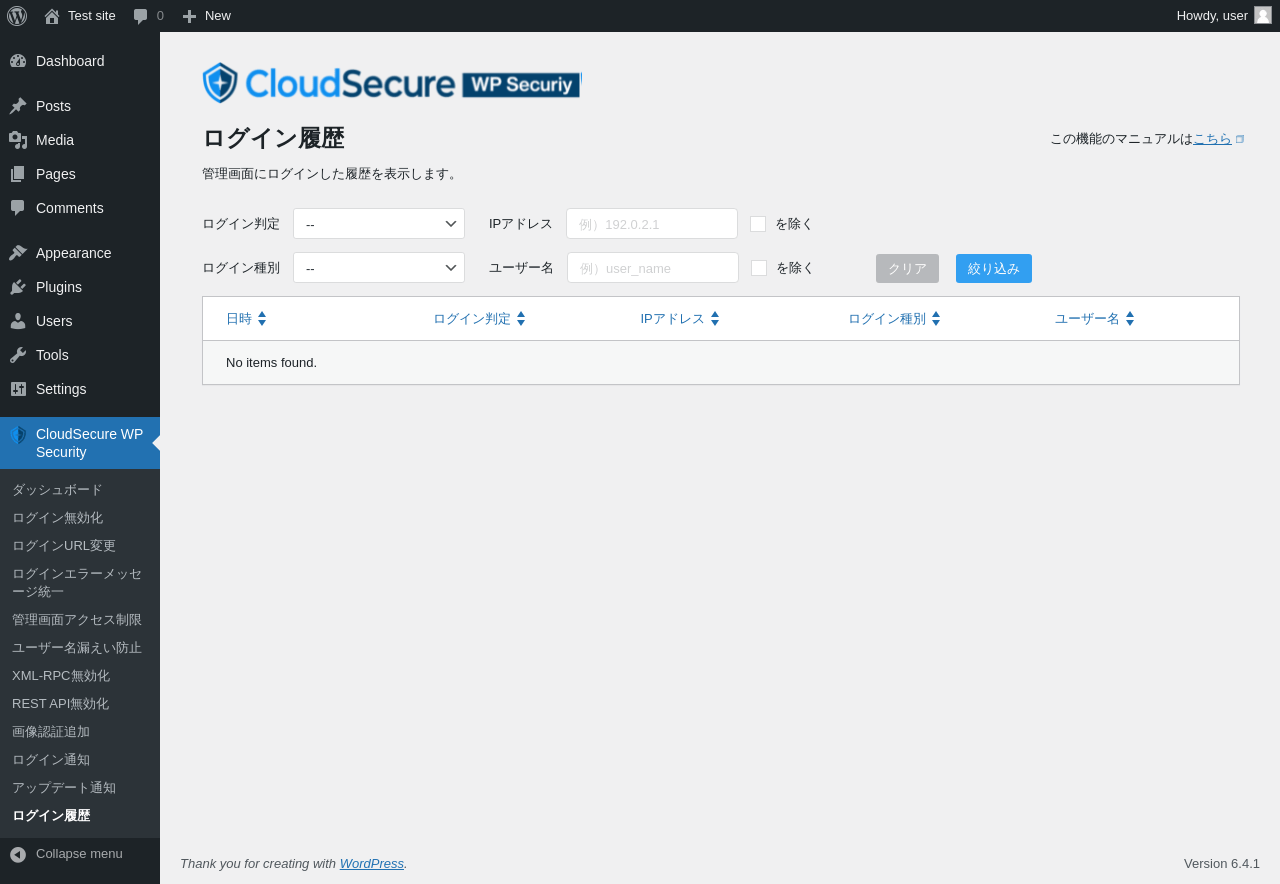
Task: Open 管理画面アクセス制限 submenu item
Action: 77,620
